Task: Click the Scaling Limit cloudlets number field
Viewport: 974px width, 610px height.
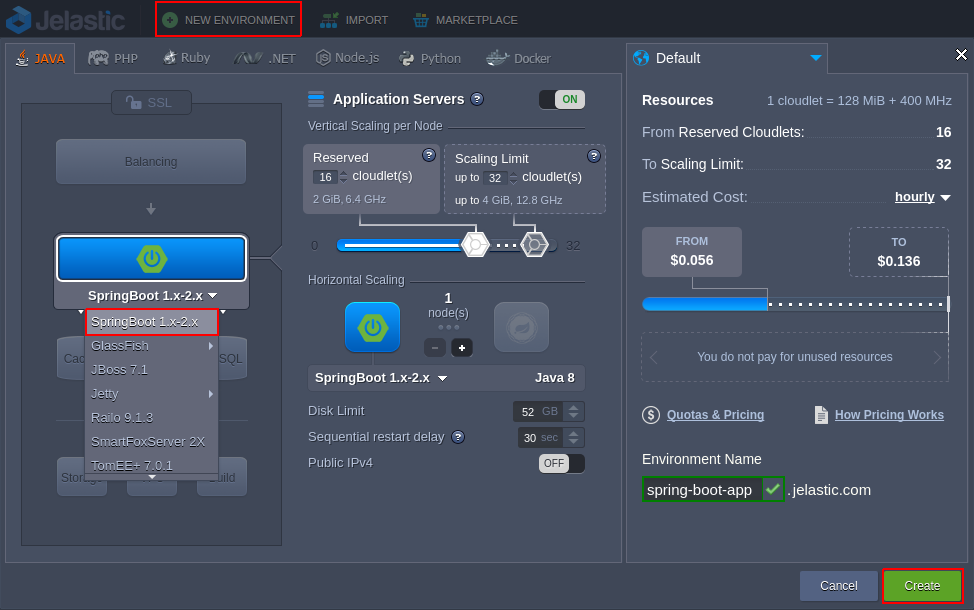Action: point(494,178)
